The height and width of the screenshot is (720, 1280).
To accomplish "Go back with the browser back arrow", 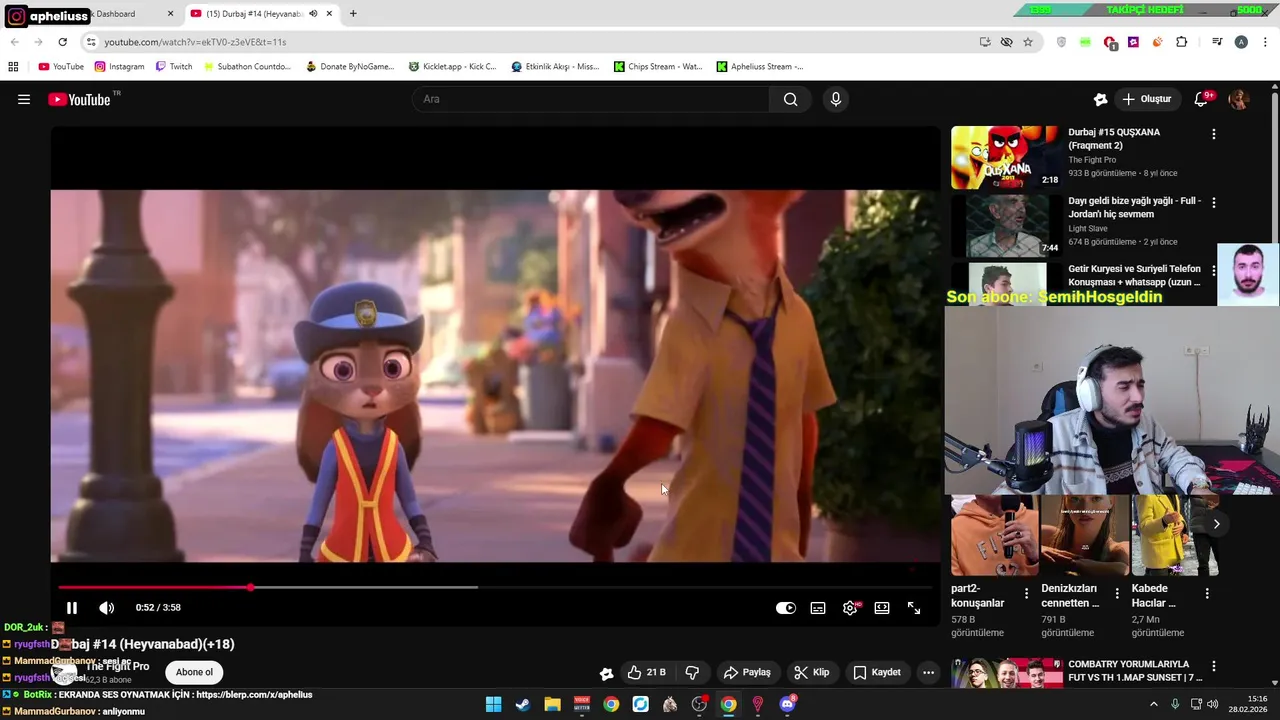I will tap(14, 42).
